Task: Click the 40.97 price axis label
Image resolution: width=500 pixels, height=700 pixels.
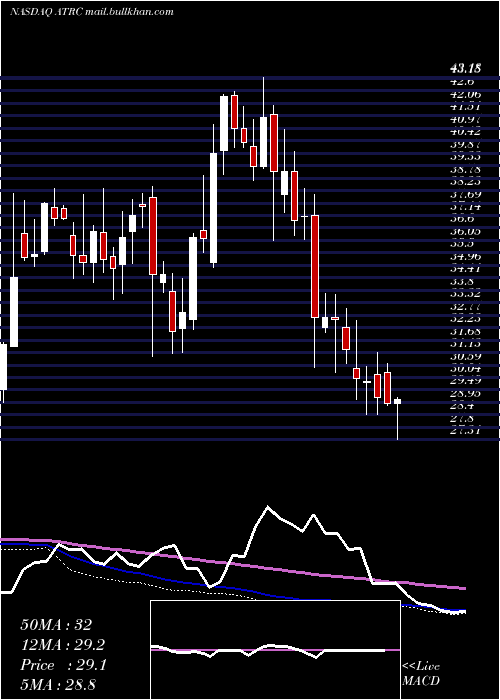Action: point(465,119)
